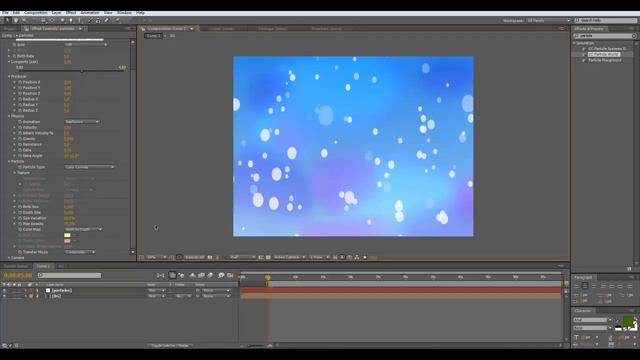Click the Death Color swatch
This screenshot has height=360, width=640.
pyautogui.click(x=67, y=241)
